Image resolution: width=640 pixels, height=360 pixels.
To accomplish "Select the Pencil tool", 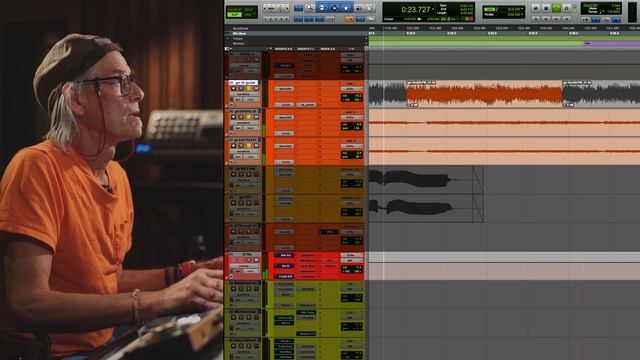I will (x=370, y=8).
